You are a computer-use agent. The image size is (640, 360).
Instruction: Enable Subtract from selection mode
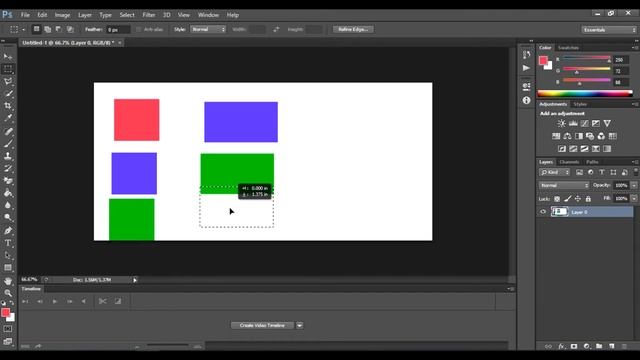pyautogui.click(x=59, y=29)
